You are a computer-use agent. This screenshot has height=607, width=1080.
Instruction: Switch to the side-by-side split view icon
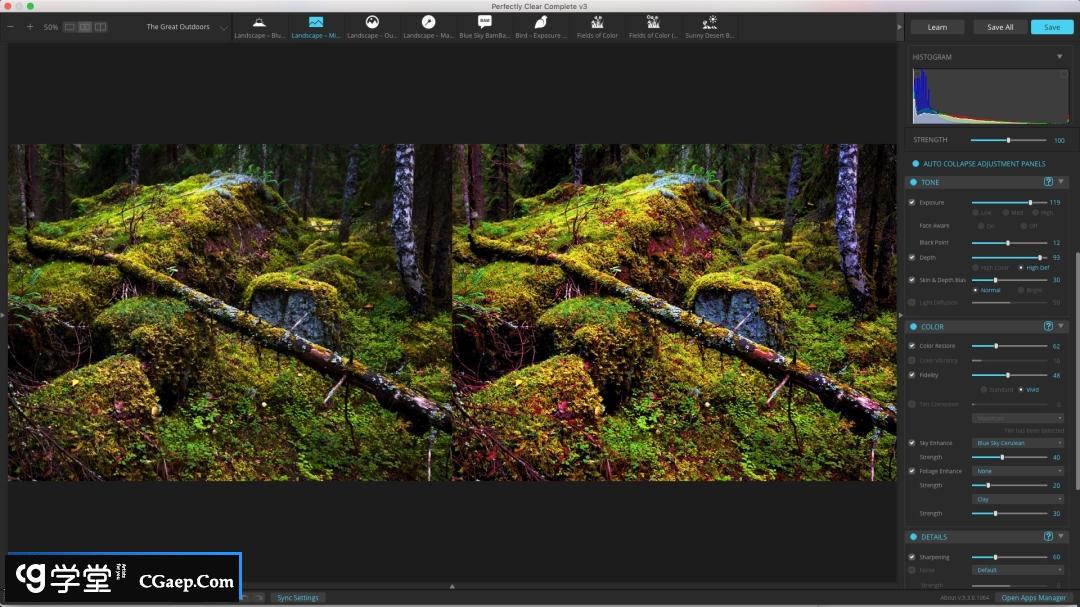coord(100,27)
